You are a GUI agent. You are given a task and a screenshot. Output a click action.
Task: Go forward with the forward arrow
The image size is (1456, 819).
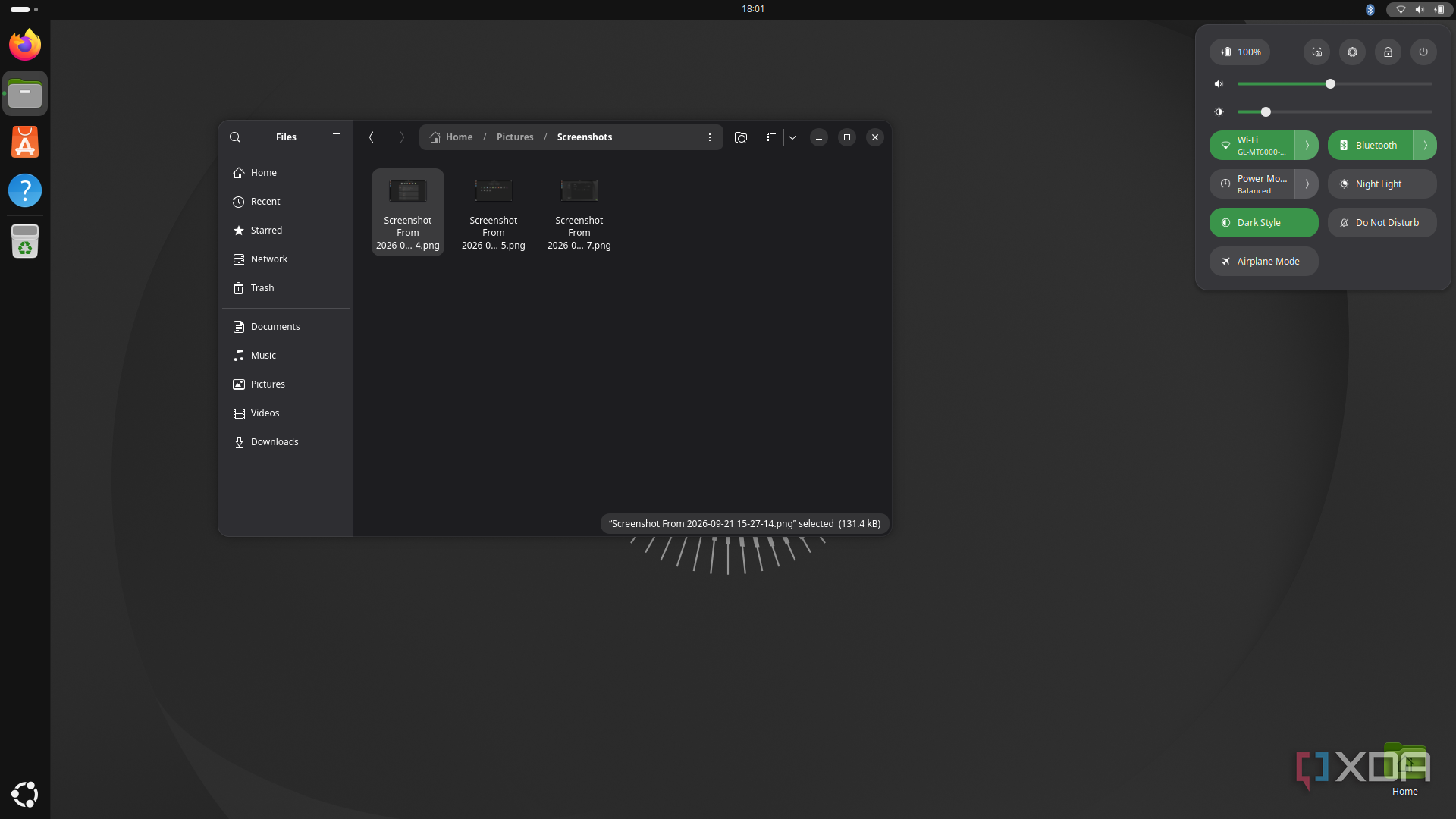(x=402, y=137)
